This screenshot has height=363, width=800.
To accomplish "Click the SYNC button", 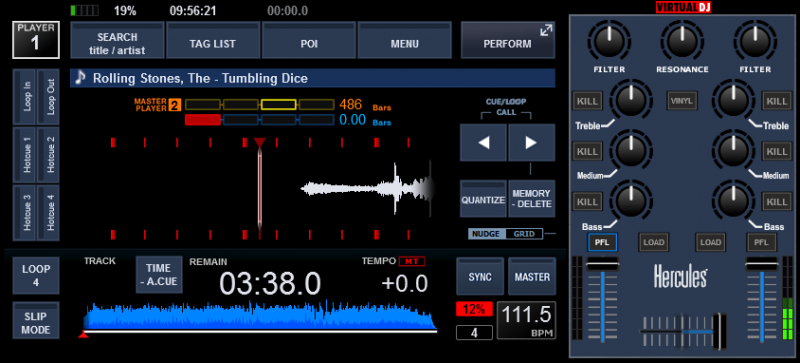I will tap(480, 276).
